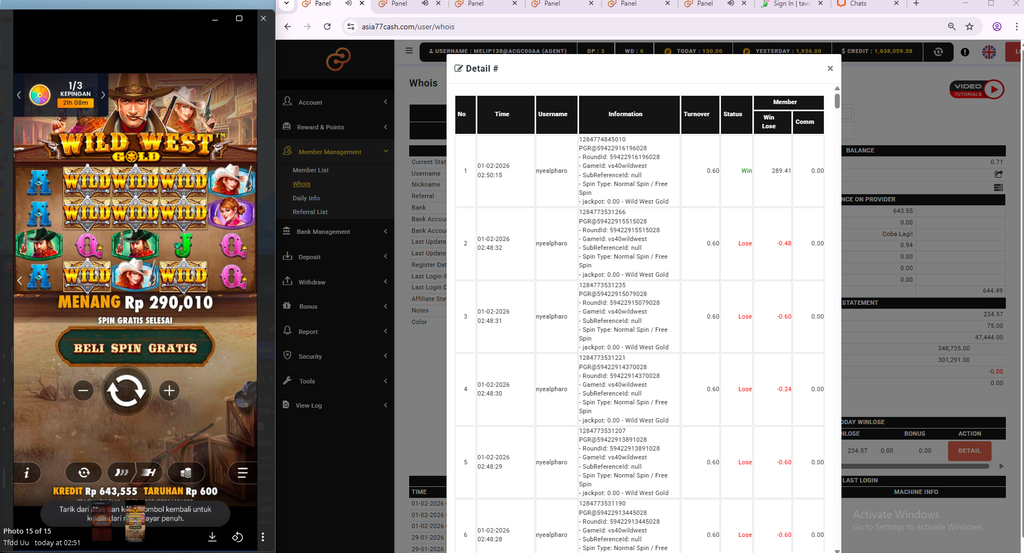Open autoplay settings in the slot game
The height and width of the screenshot is (553, 1024).
pos(84,472)
